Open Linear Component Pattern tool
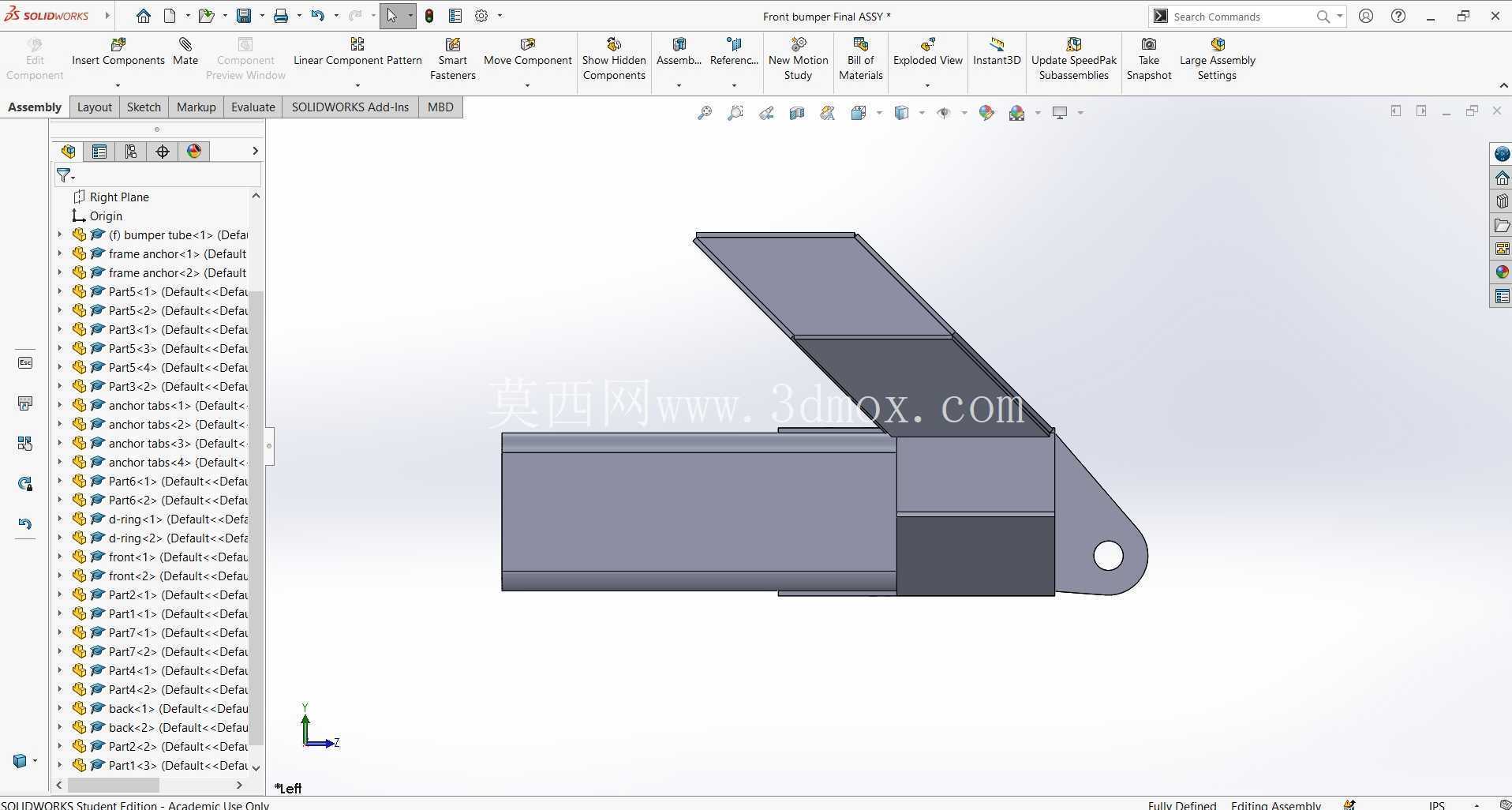 tap(357, 52)
